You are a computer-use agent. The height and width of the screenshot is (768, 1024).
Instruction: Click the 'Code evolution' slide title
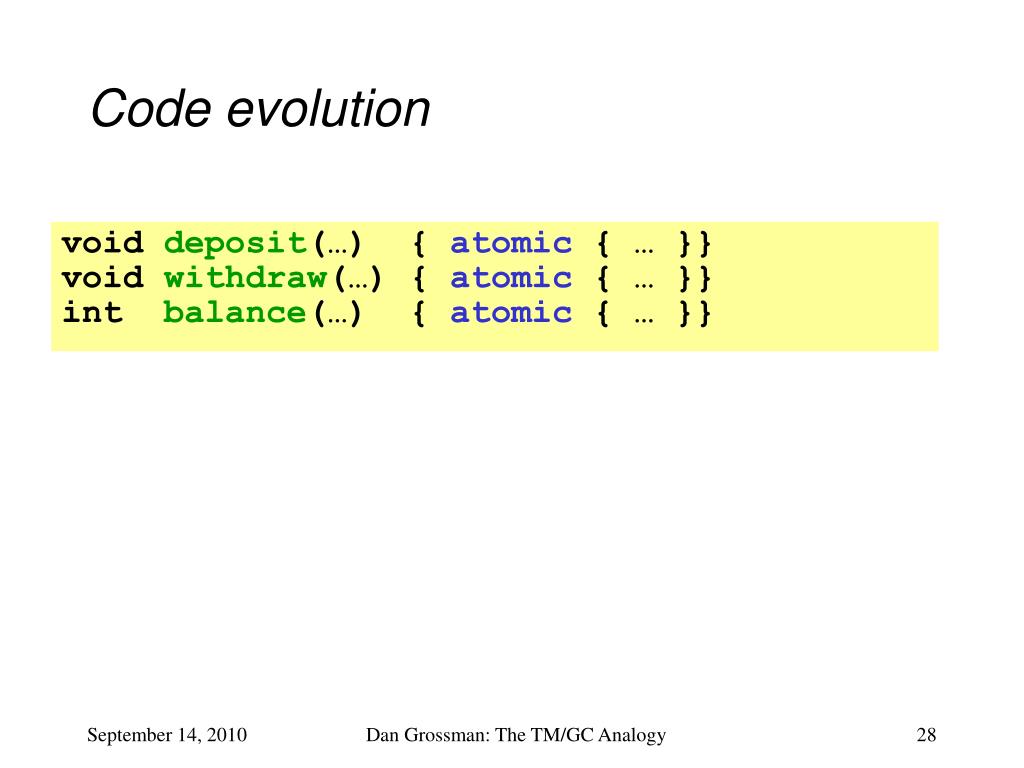(x=261, y=108)
